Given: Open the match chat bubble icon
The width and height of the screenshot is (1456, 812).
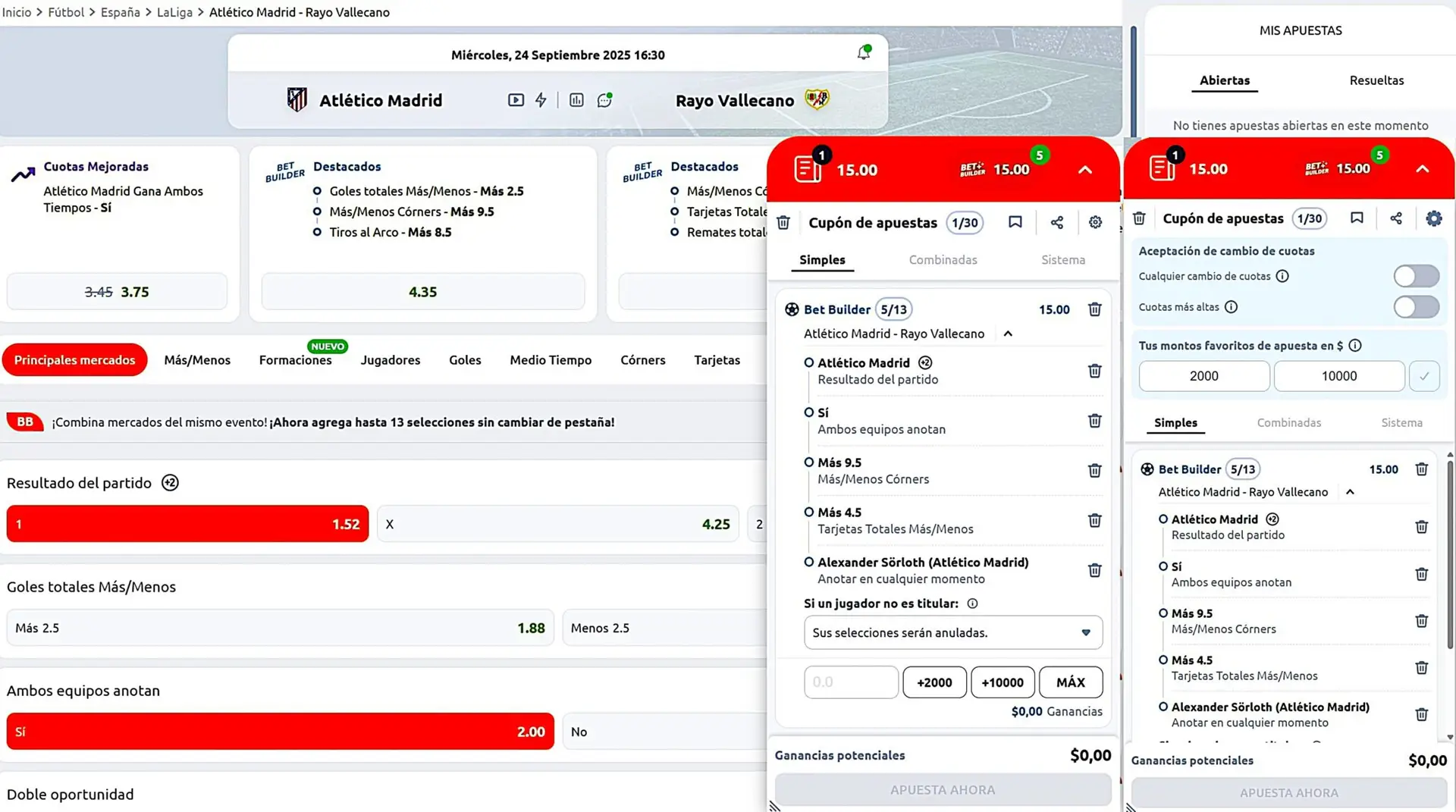Looking at the screenshot, I should click(x=604, y=100).
